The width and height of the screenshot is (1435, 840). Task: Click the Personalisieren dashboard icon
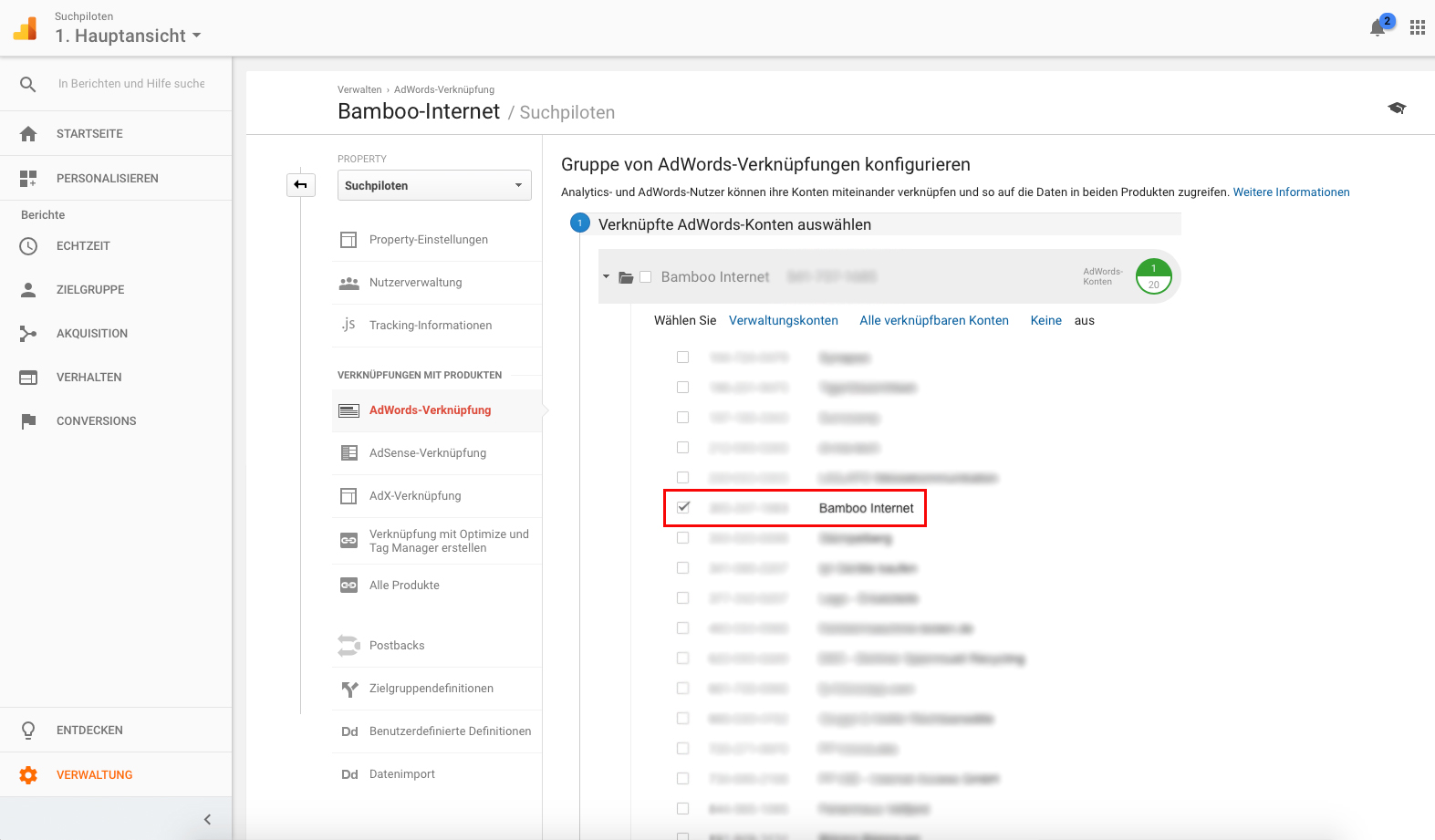[28, 178]
